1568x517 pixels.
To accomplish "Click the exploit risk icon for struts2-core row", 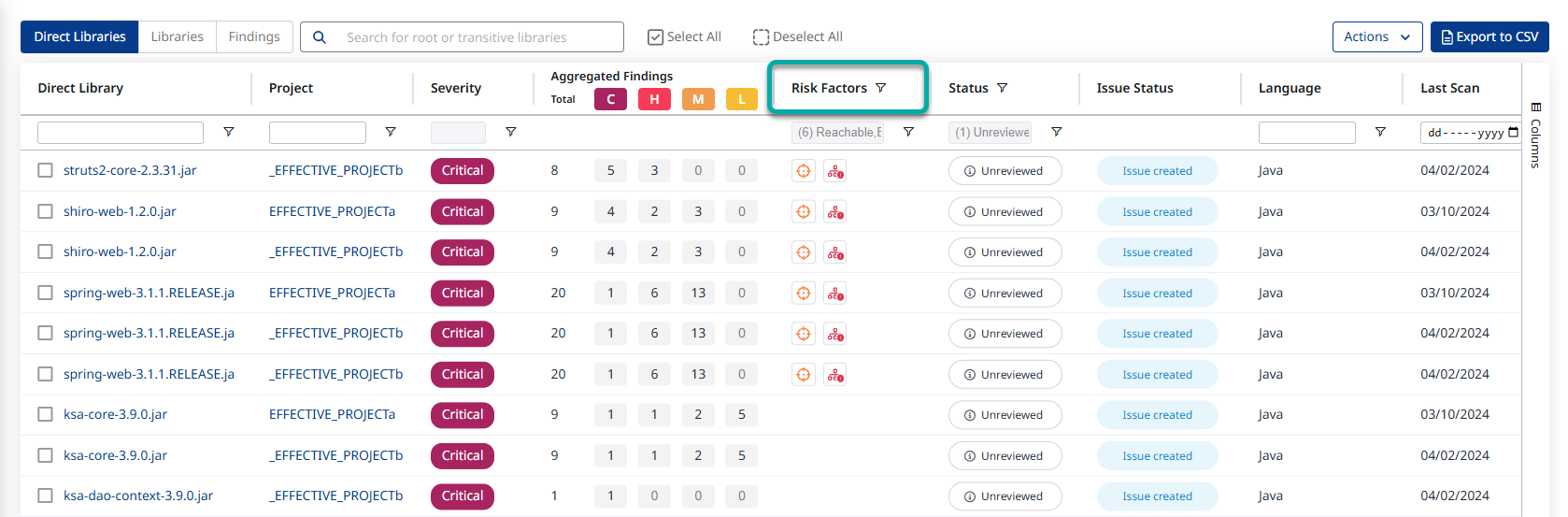I will point(835,171).
